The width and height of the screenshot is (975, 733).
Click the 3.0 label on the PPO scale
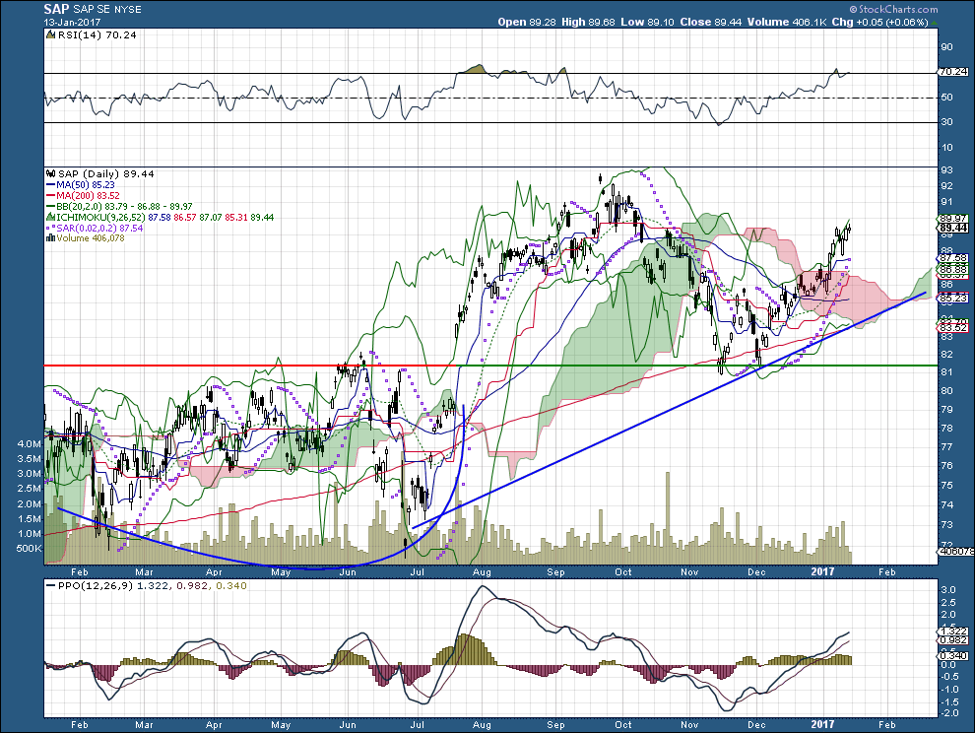(x=948, y=589)
